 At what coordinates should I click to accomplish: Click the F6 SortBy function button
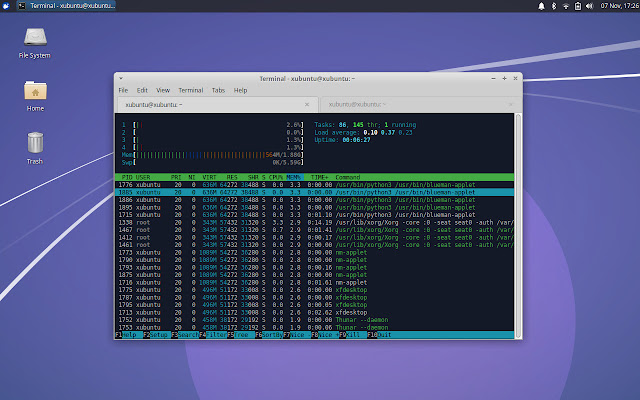269,335
